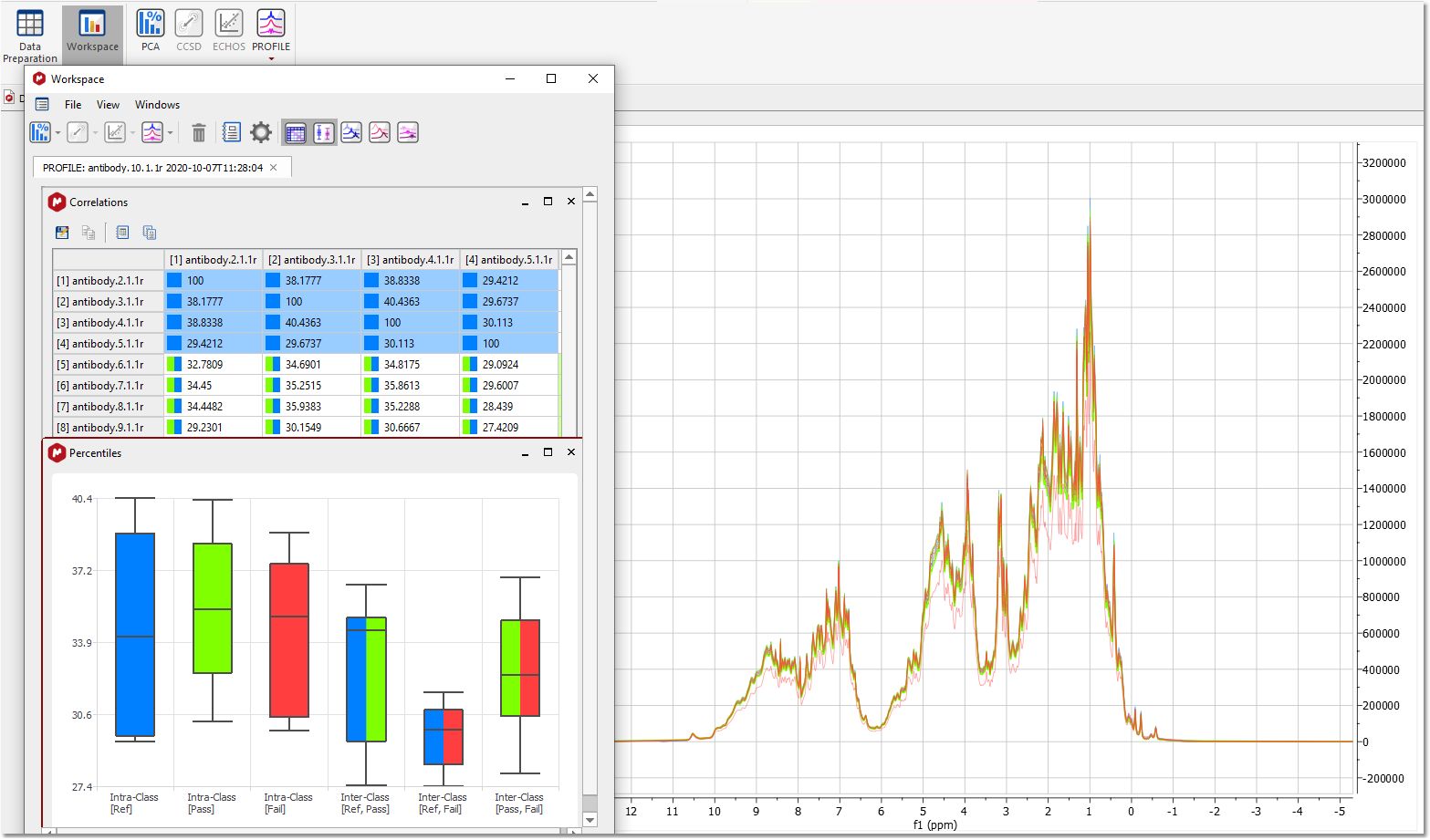Image resolution: width=1430 pixels, height=840 pixels.
Task: Maximize the Percentiles sub-panel
Action: 548,452
